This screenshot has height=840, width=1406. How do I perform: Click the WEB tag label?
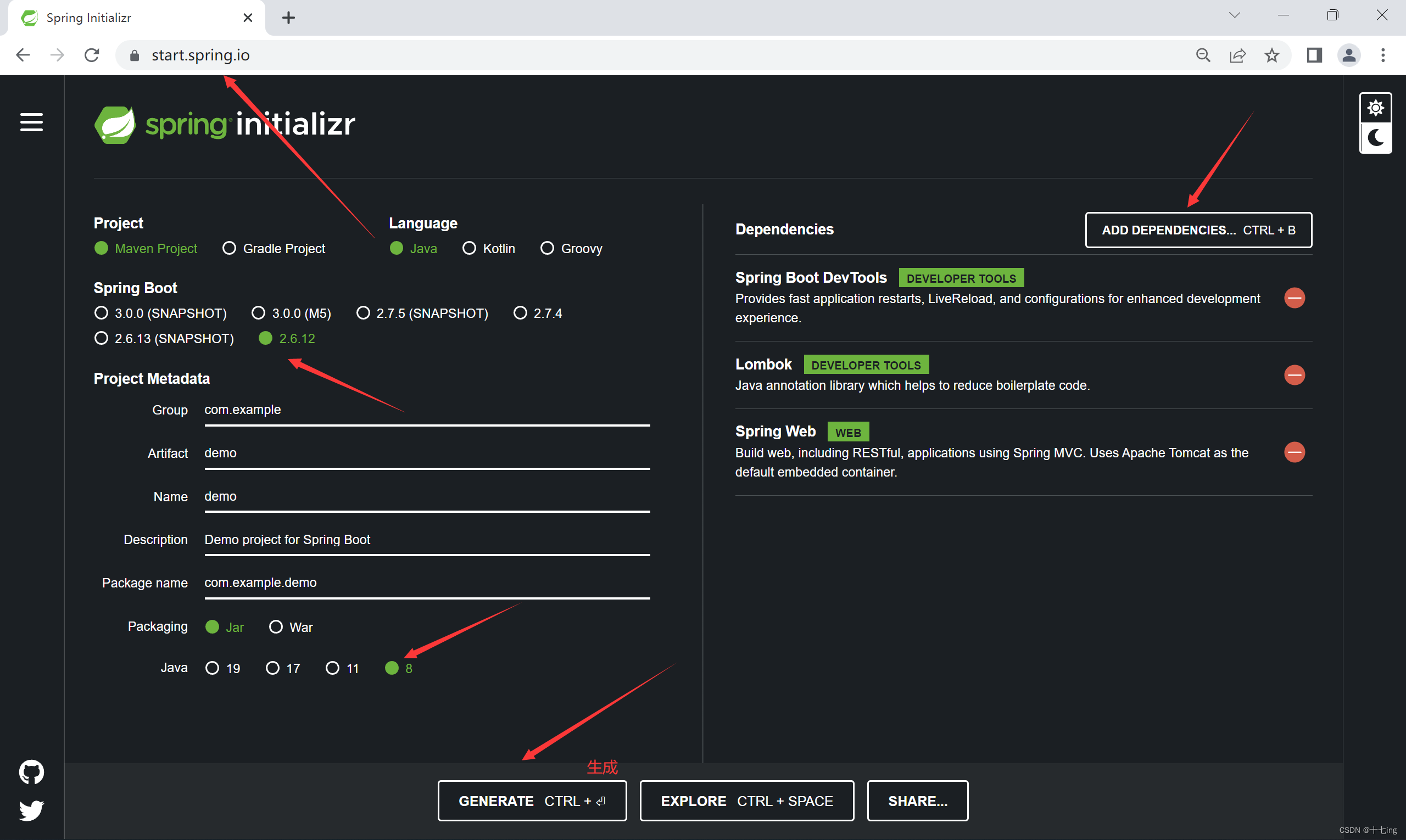(847, 433)
